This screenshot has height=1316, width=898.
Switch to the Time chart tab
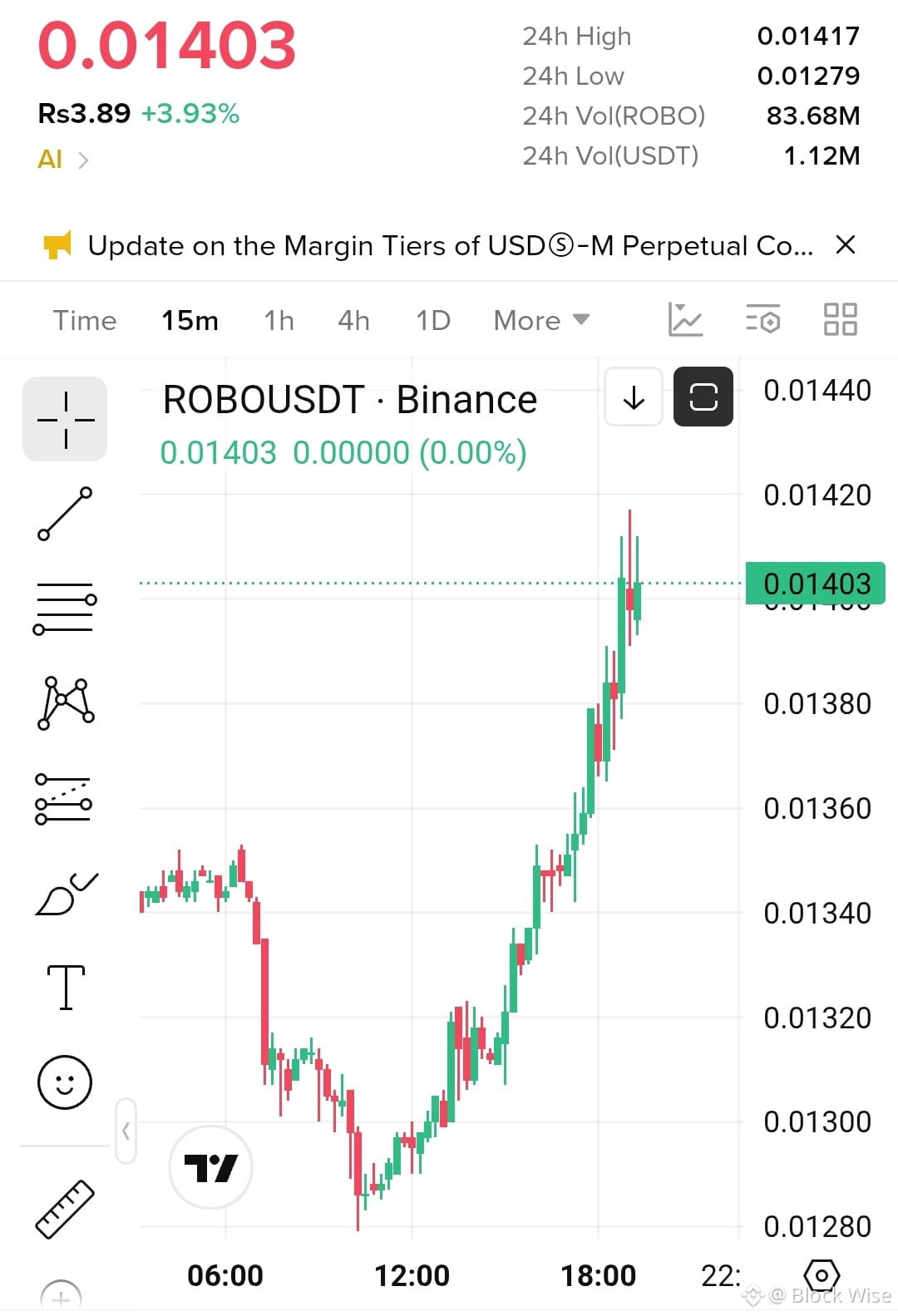click(x=85, y=320)
